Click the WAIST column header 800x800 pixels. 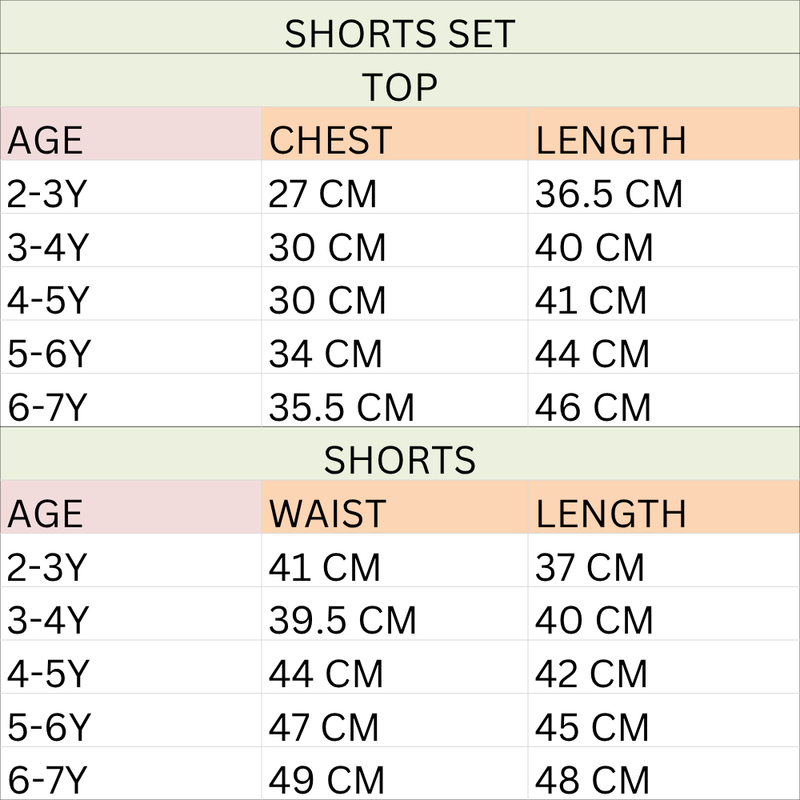tap(395, 507)
